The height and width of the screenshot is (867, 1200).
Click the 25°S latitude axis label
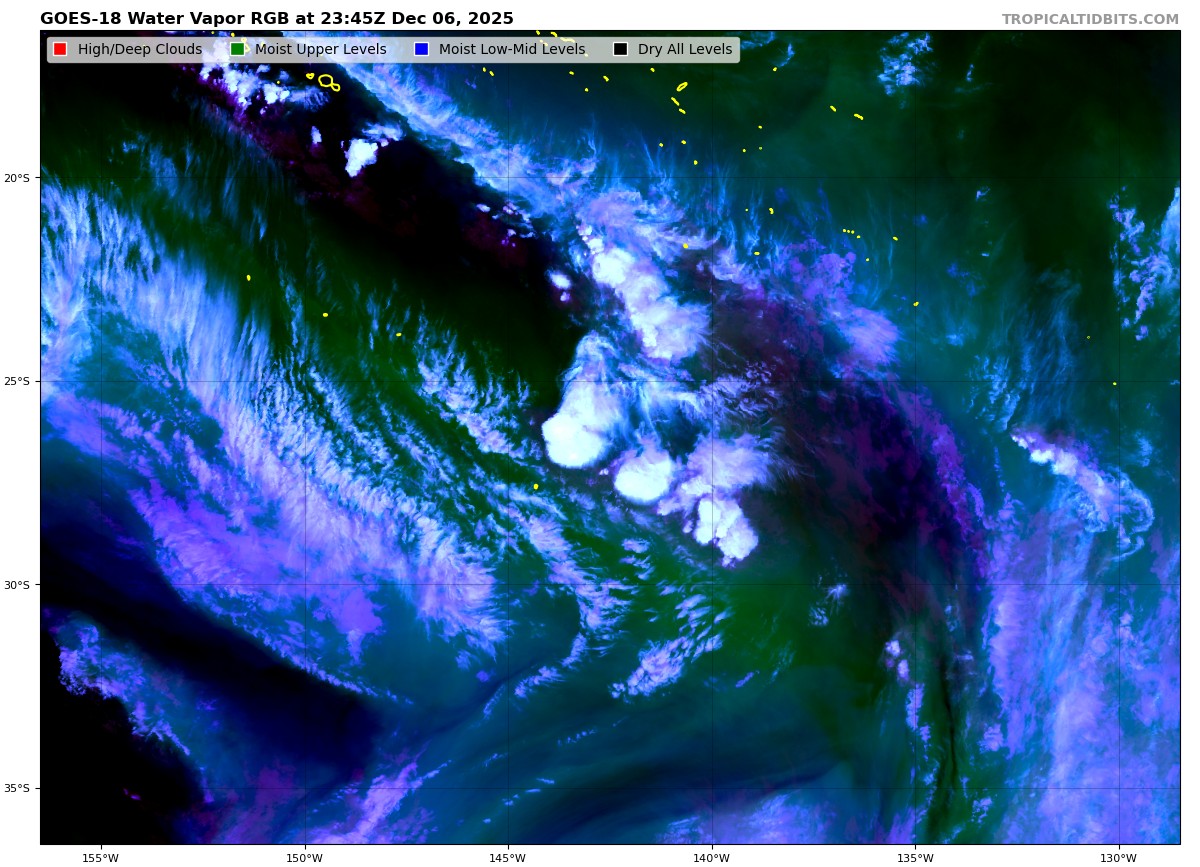(17, 381)
